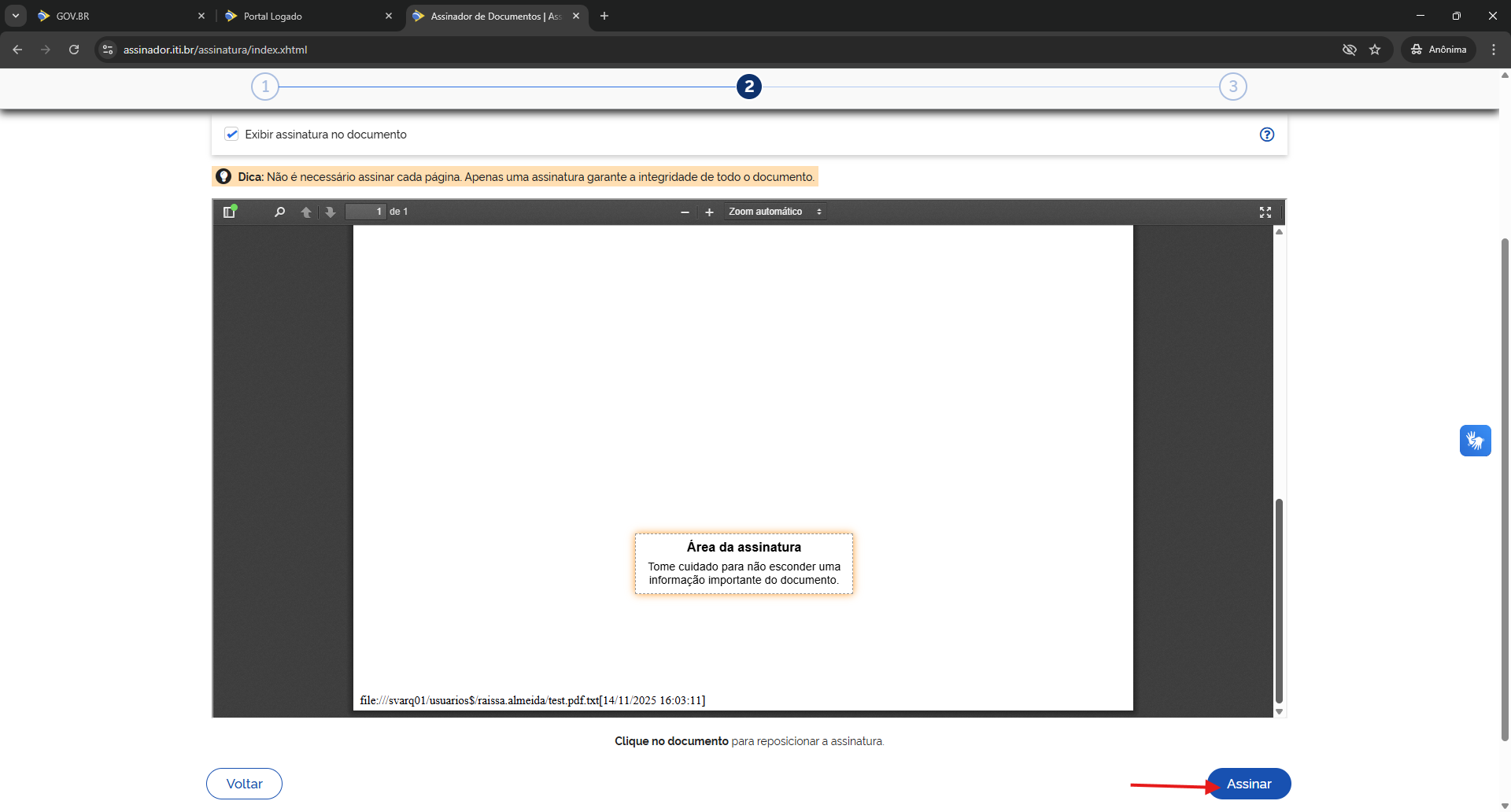Go to next page in PDF viewer
The height and width of the screenshot is (812, 1511).
(331, 212)
